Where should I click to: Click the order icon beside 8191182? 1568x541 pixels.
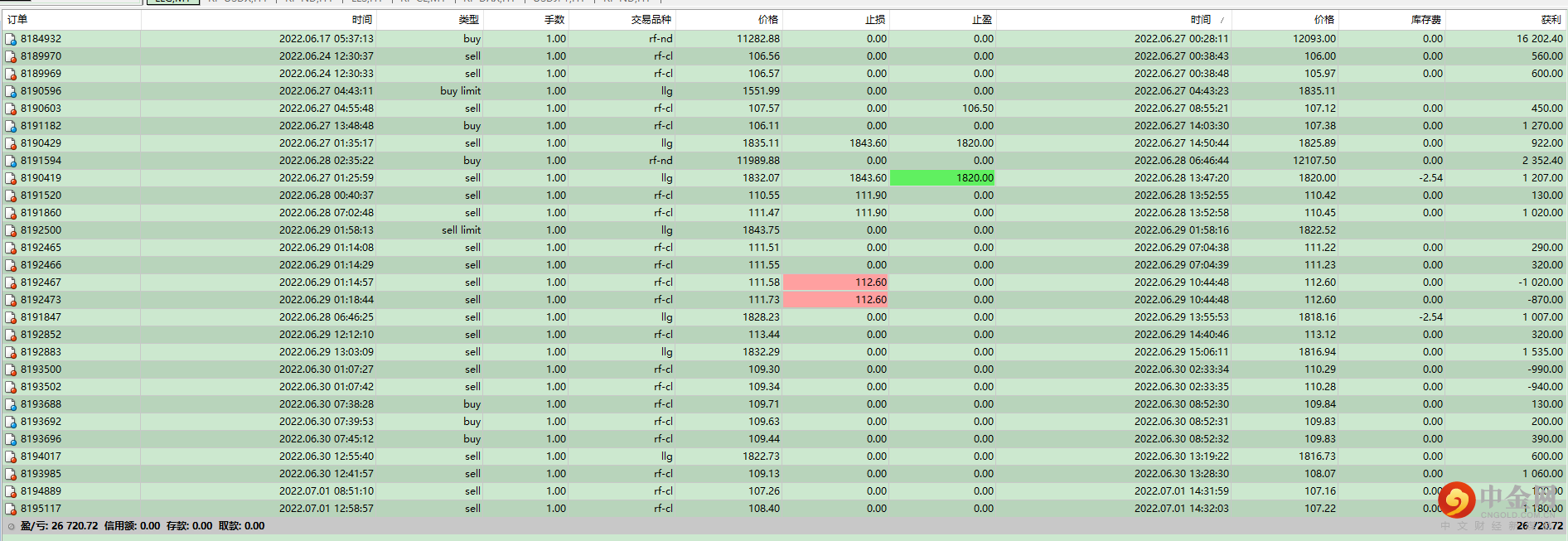[x=11, y=126]
